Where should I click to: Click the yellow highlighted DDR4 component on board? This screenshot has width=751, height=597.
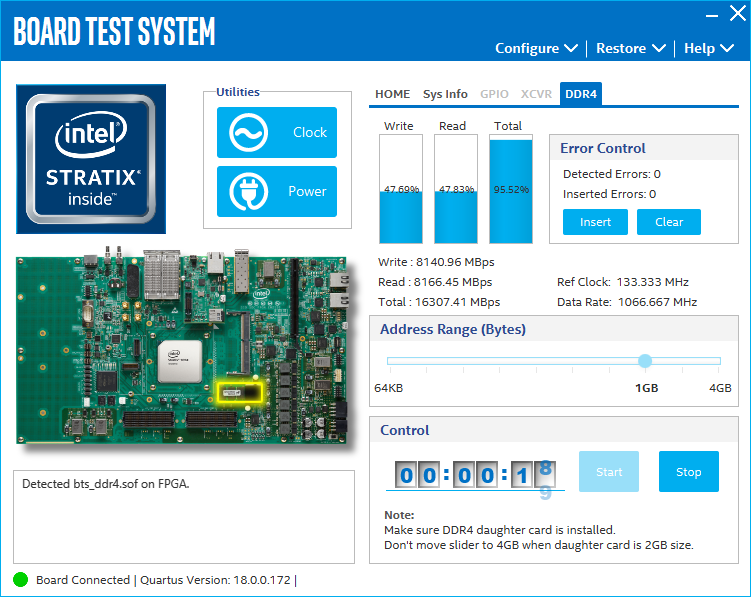[239, 393]
